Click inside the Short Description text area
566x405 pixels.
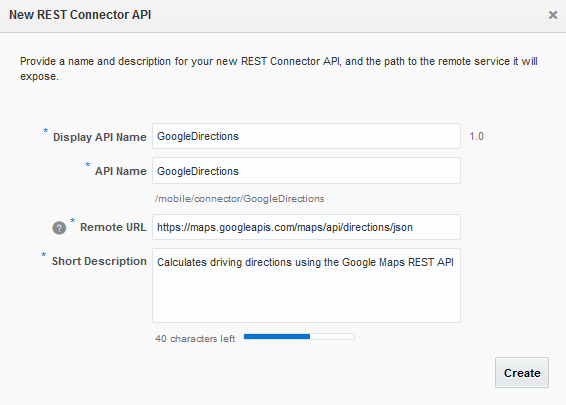pos(306,285)
